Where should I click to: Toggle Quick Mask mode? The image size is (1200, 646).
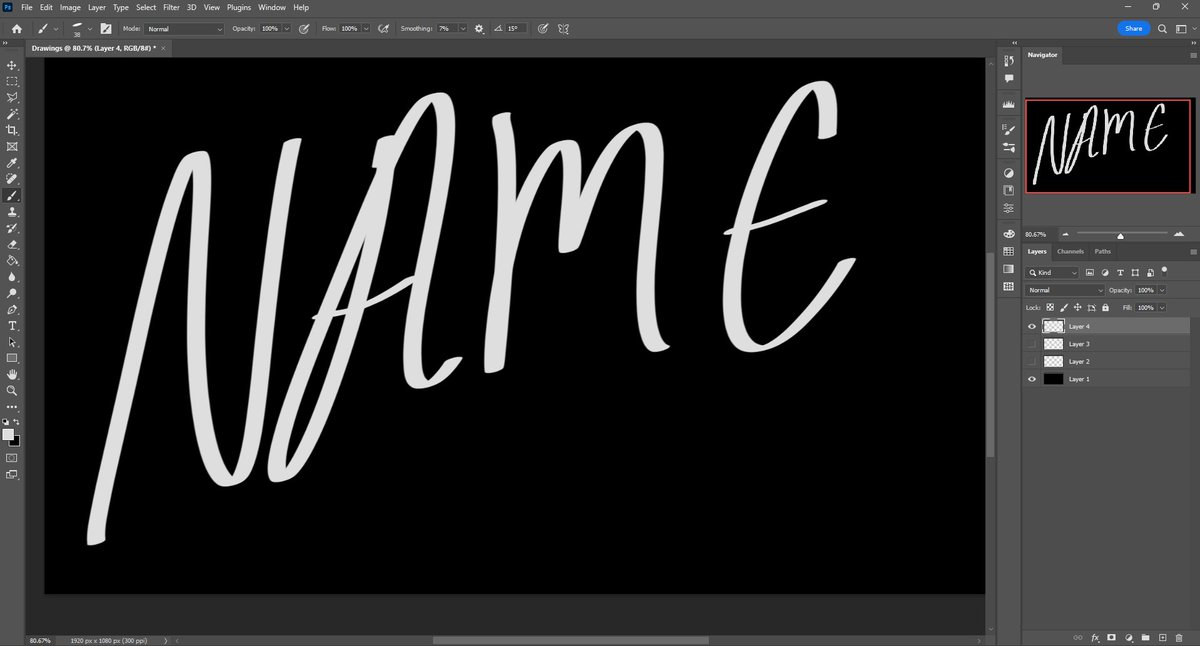pyautogui.click(x=12, y=457)
